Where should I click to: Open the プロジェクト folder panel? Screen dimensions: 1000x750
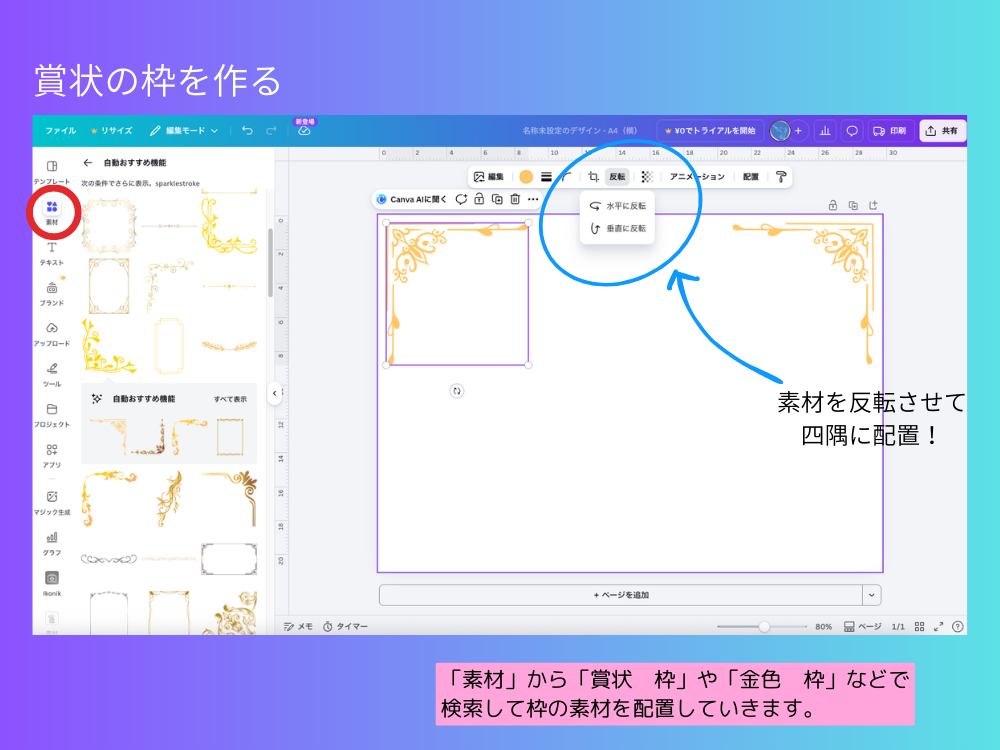52,415
